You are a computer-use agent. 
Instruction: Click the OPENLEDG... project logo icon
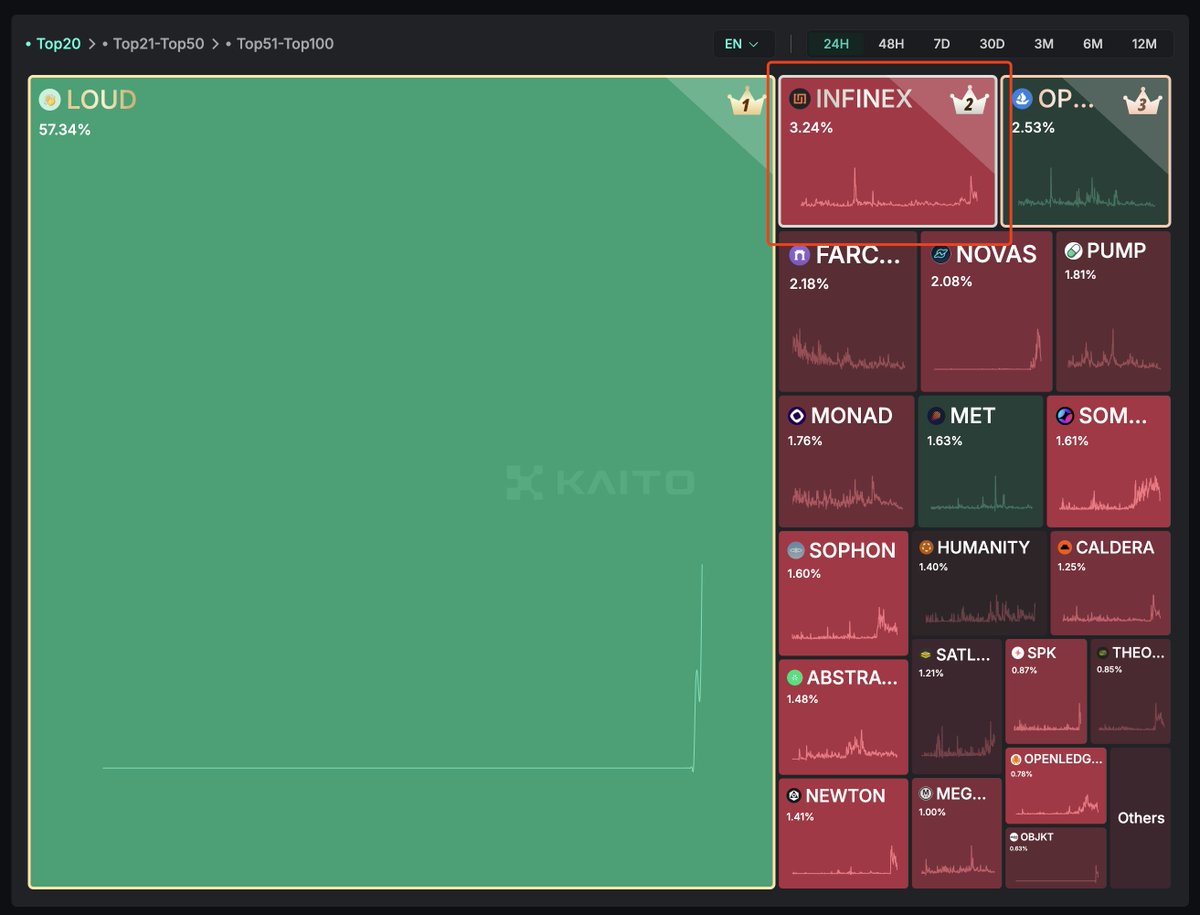click(1016, 759)
